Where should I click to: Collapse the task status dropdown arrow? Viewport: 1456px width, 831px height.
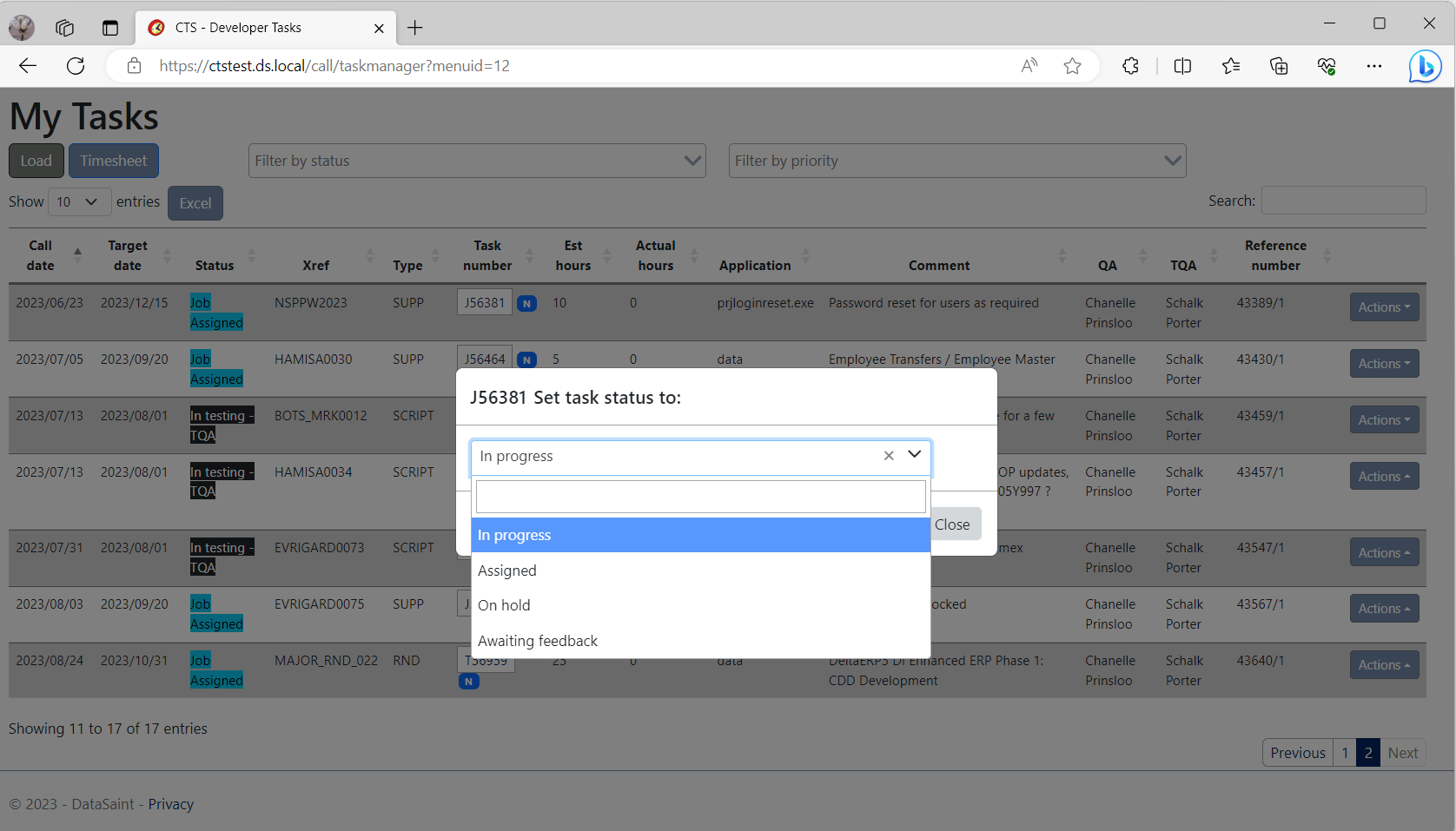[x=915, y=454]
